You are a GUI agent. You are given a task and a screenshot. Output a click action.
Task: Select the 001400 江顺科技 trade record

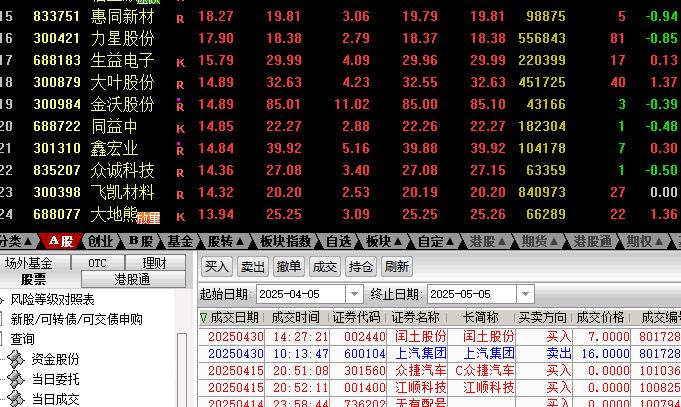coord(440,387)
